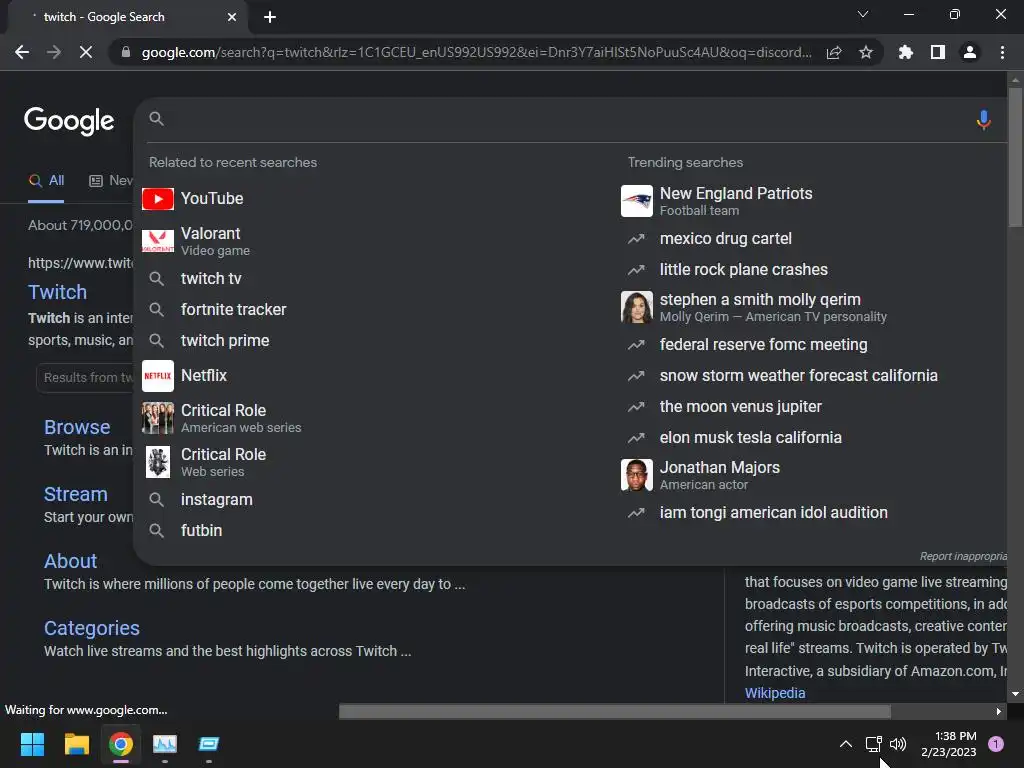Click the vertical scrollbar down arrow
This screenshot has width=1024, height=768.
click(x=1015, y=694)
